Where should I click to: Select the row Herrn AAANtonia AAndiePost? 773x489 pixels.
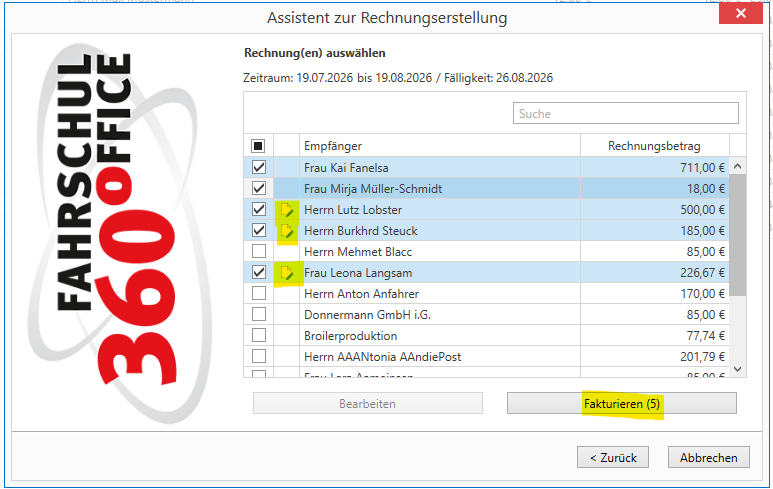(487, 356)
